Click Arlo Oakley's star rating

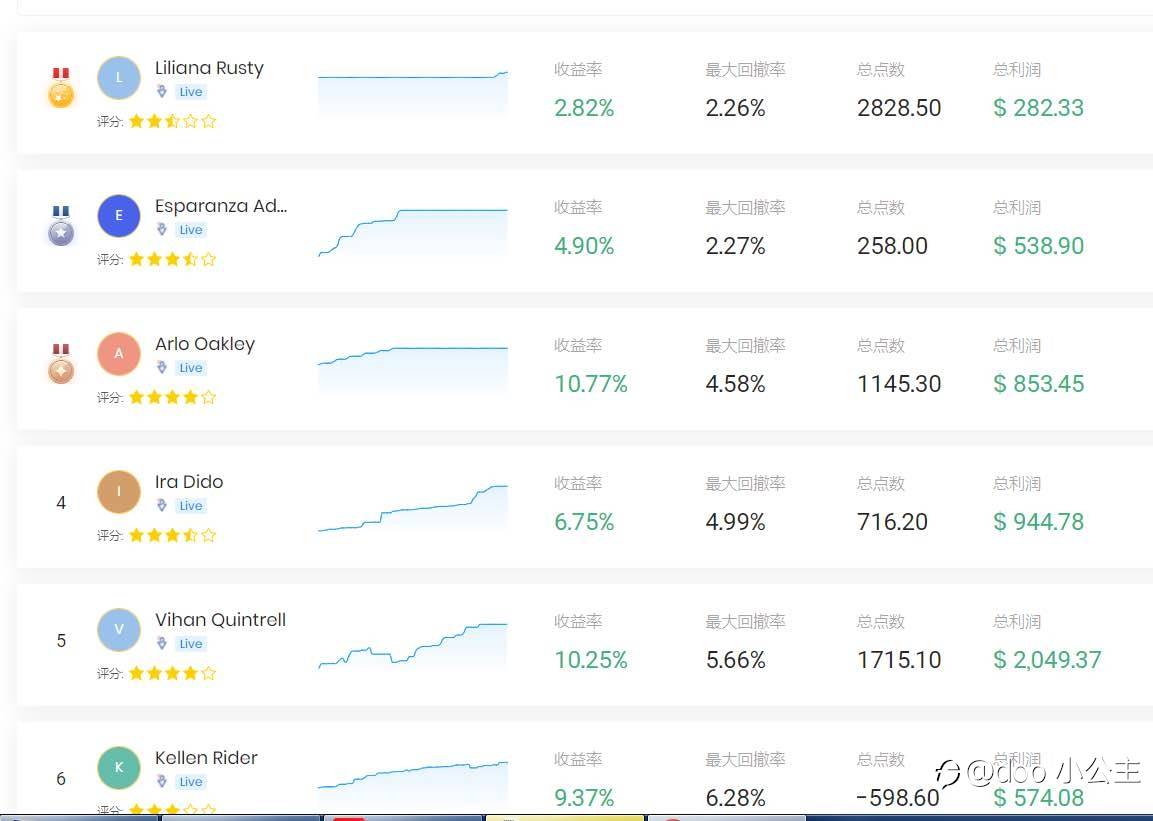172,398
